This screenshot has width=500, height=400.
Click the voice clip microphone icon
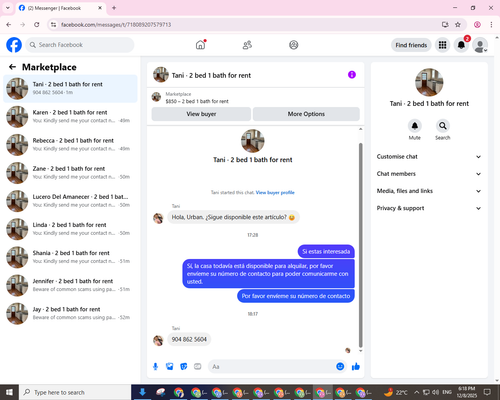coord(155,367)
